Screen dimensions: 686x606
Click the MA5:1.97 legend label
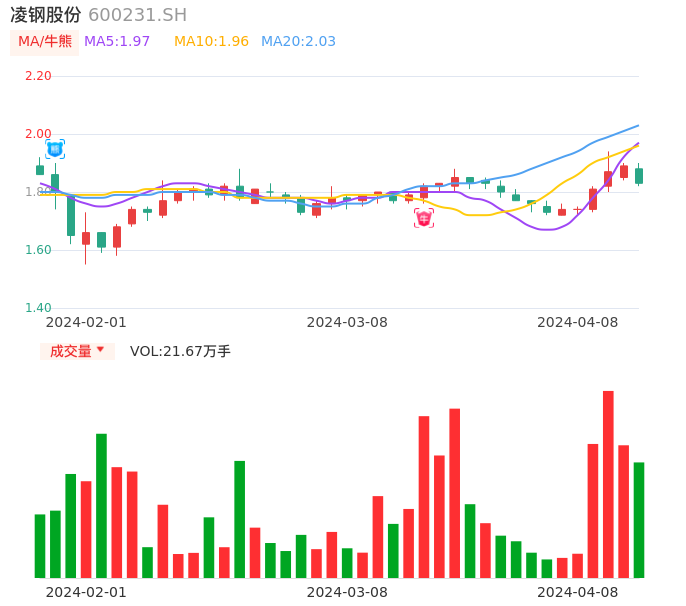pos(117,42)
